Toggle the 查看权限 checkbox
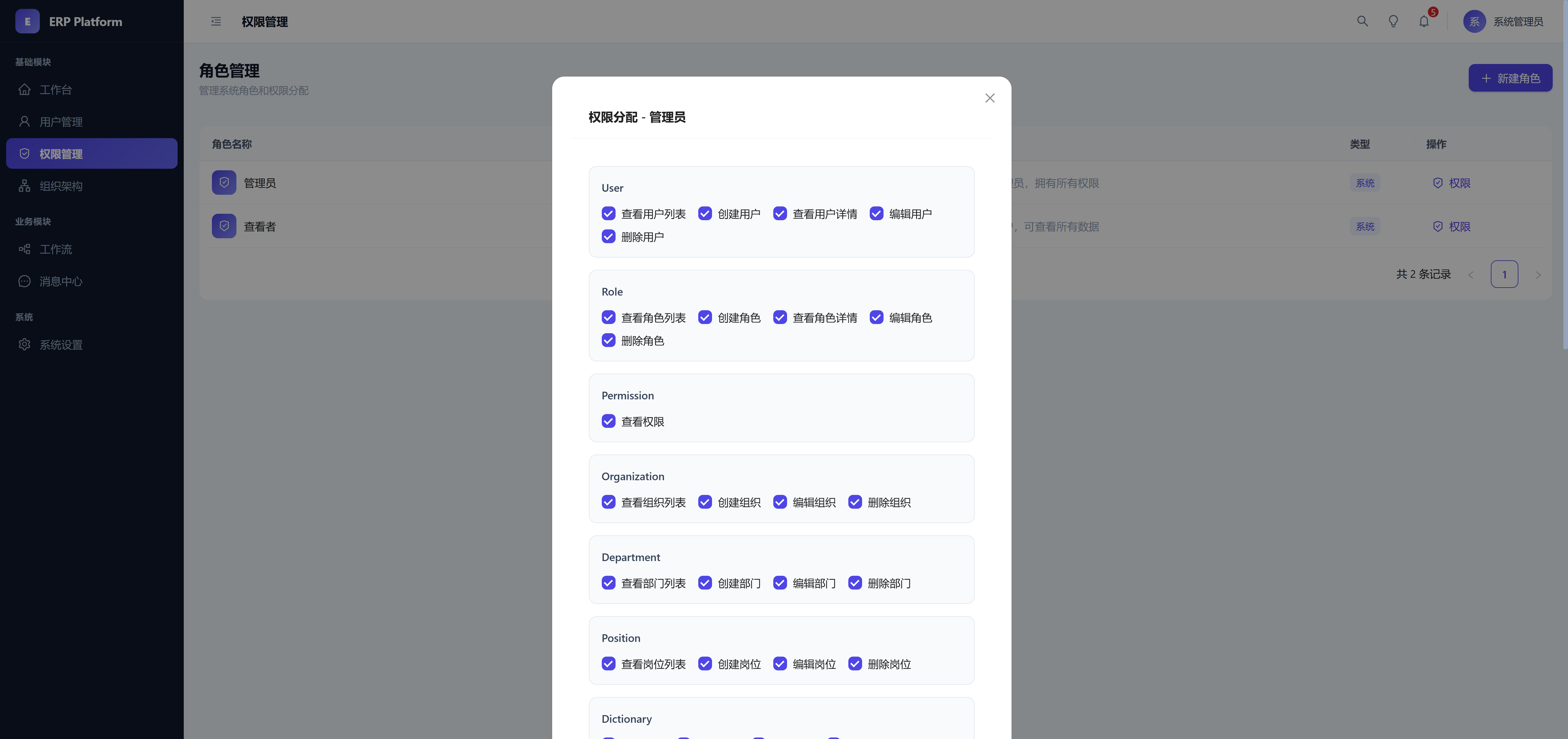This screenshot has height=739, width=1568. [608, 421]
